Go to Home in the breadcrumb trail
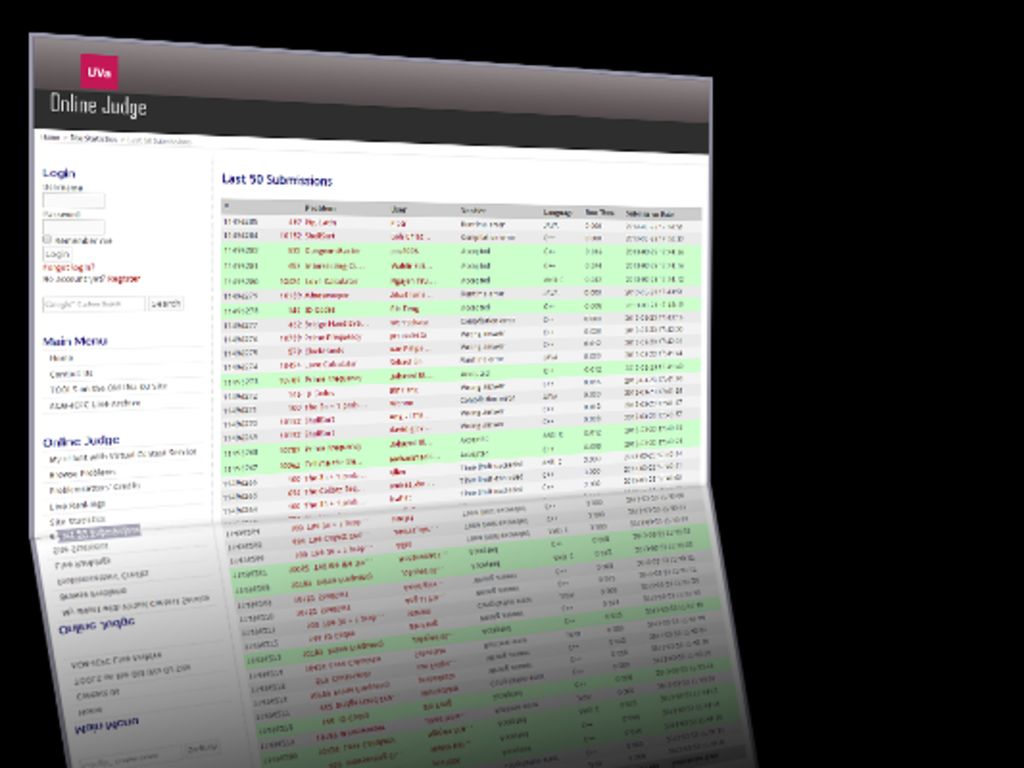Viewport: 1024px width, 768px height. tap(49, 136)
